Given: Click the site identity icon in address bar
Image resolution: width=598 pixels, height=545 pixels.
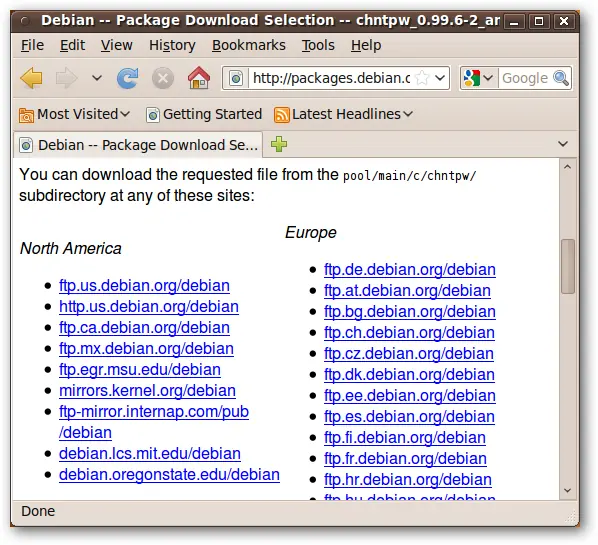Looking at the screenshot, I should [x=236, y=79].
